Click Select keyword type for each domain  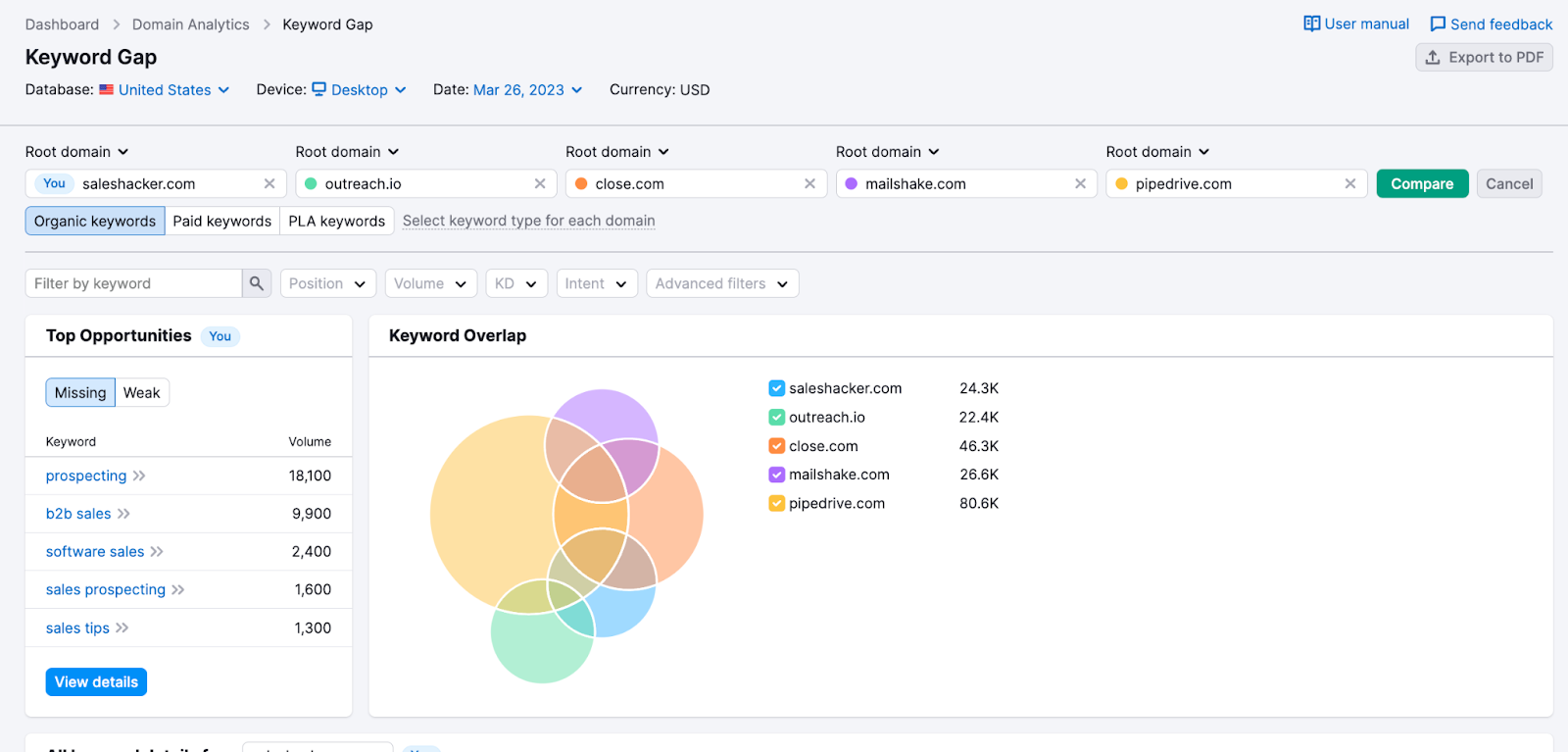coord(529,221)
